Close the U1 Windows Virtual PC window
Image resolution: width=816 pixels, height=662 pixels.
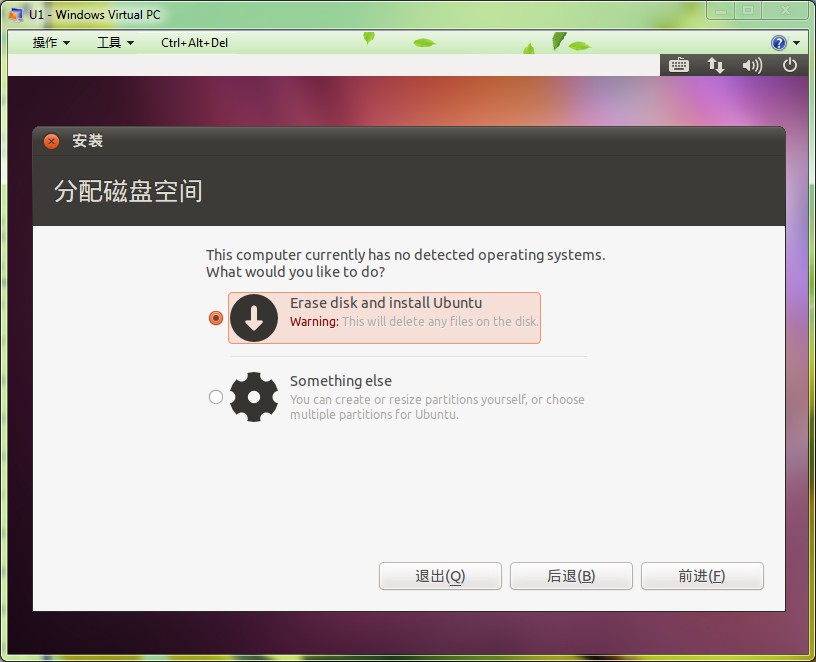pyautogui.click(x=786, y=10)
